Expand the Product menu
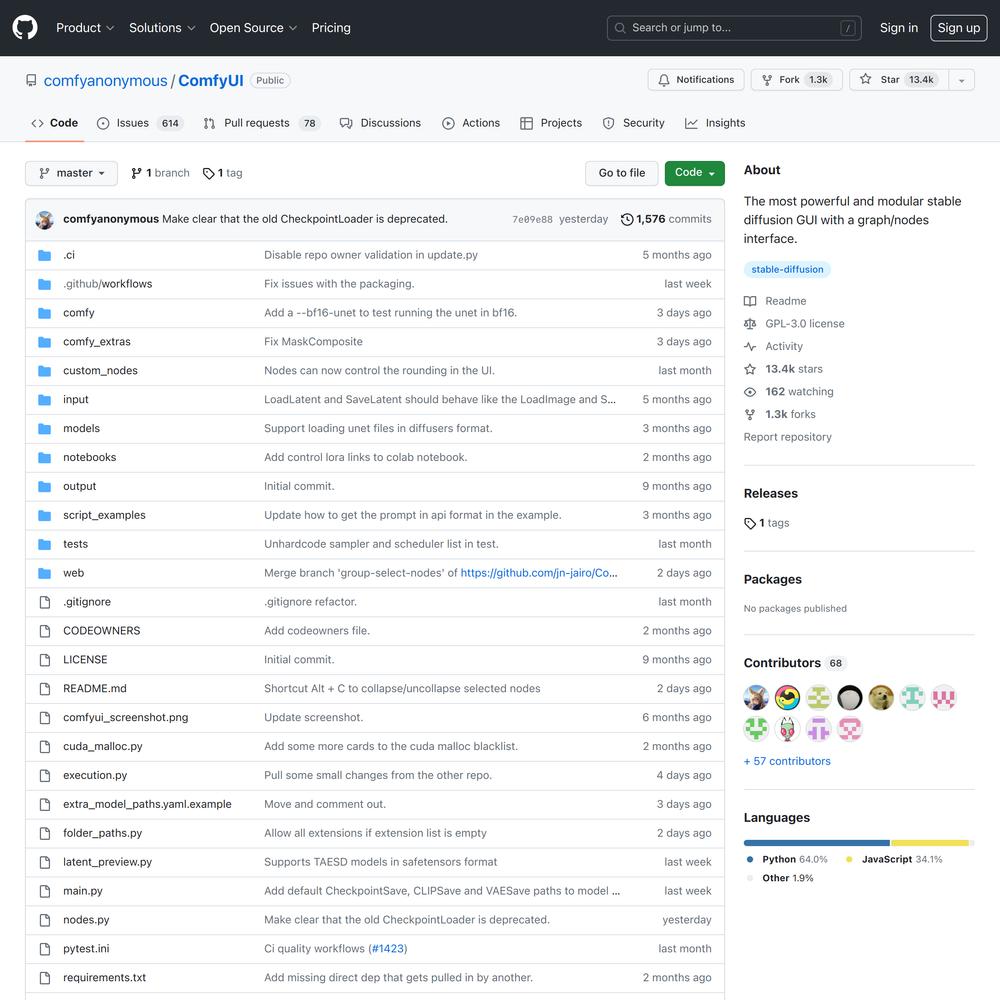The height and width of the screenshot is (1000, 1000). (85, 28)
